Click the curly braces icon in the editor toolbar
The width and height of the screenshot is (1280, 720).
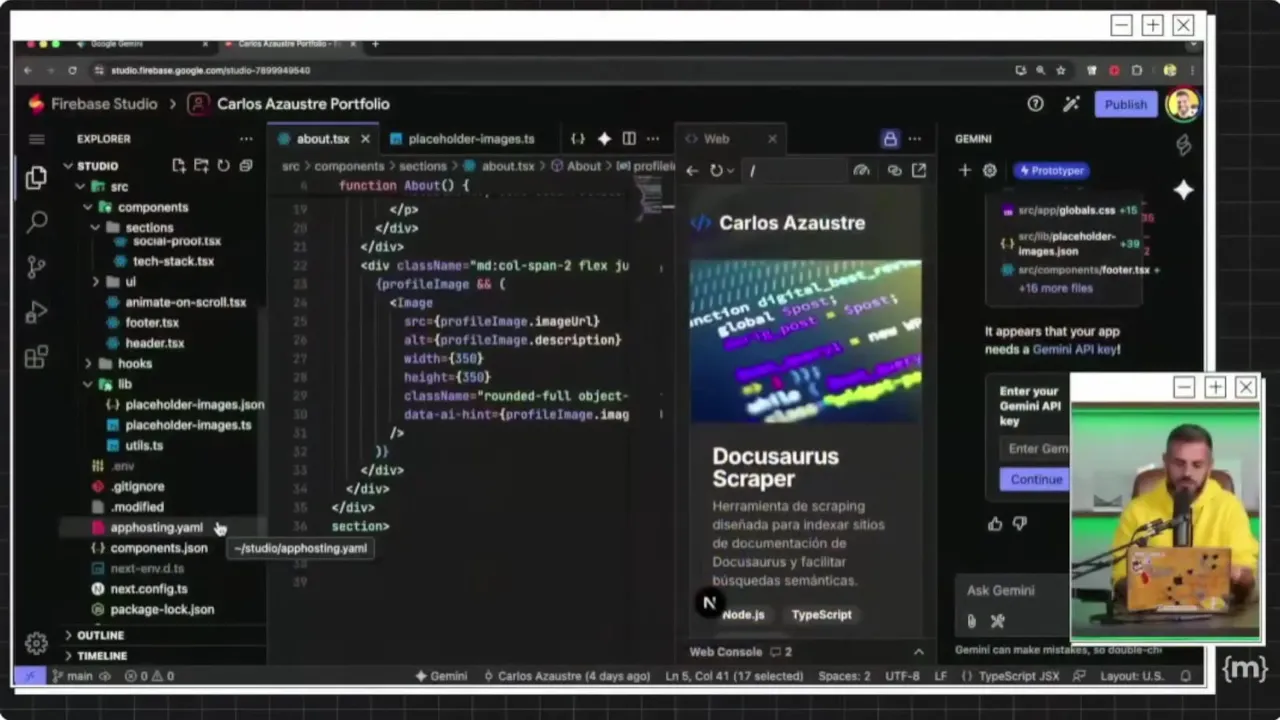tap(578, 139)
